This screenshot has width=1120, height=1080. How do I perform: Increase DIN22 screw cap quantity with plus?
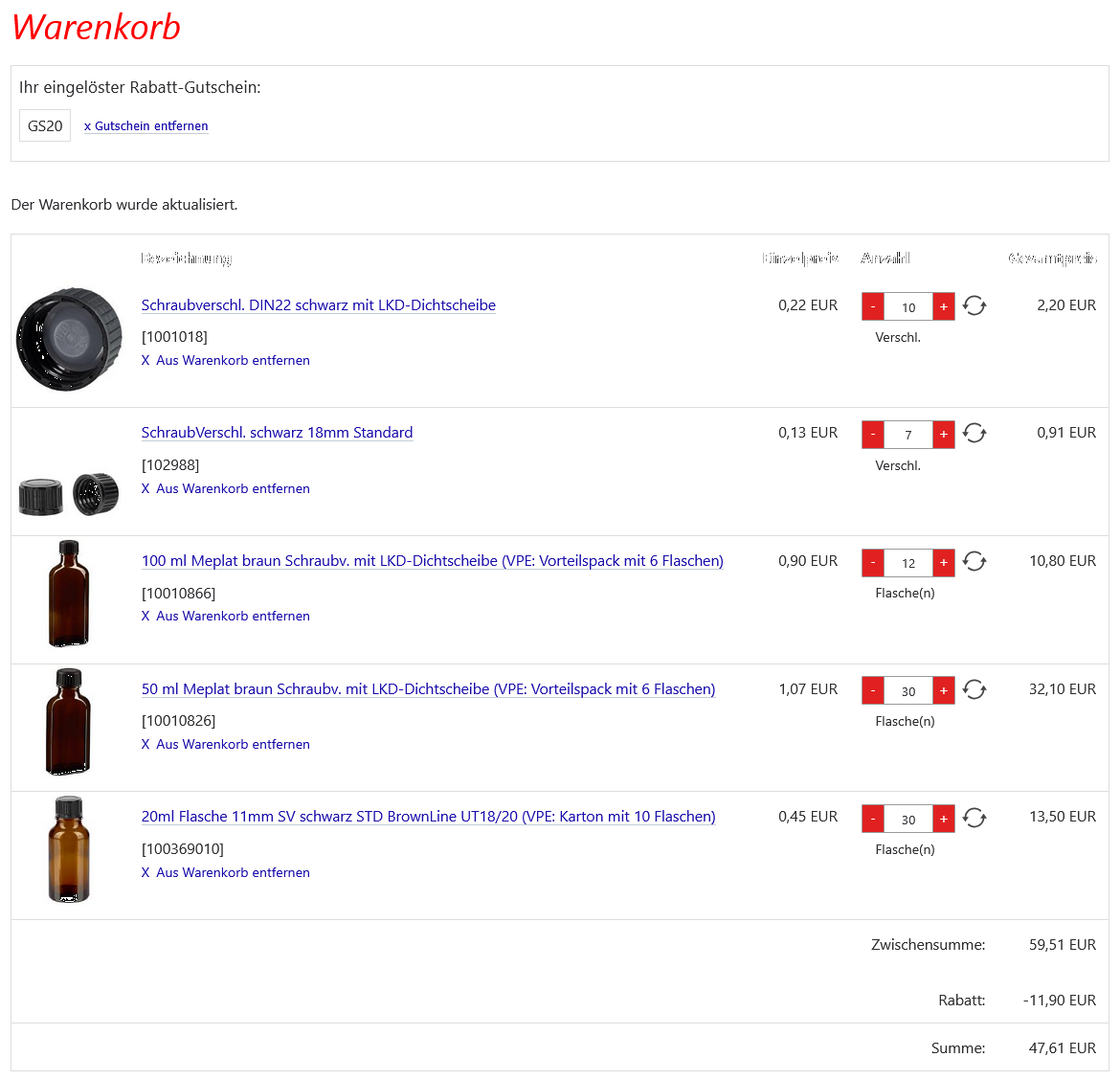[943, 306]
